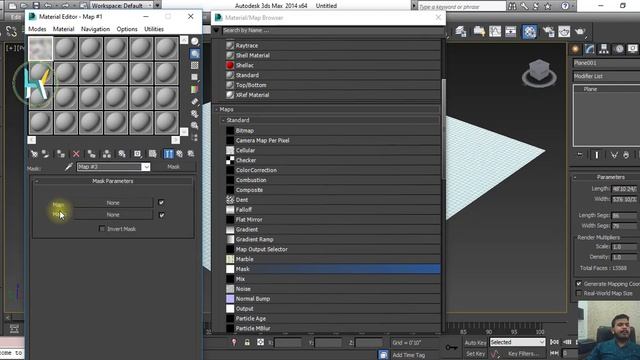
Task: Select the Noise map
Action: [x=333, y=289]
